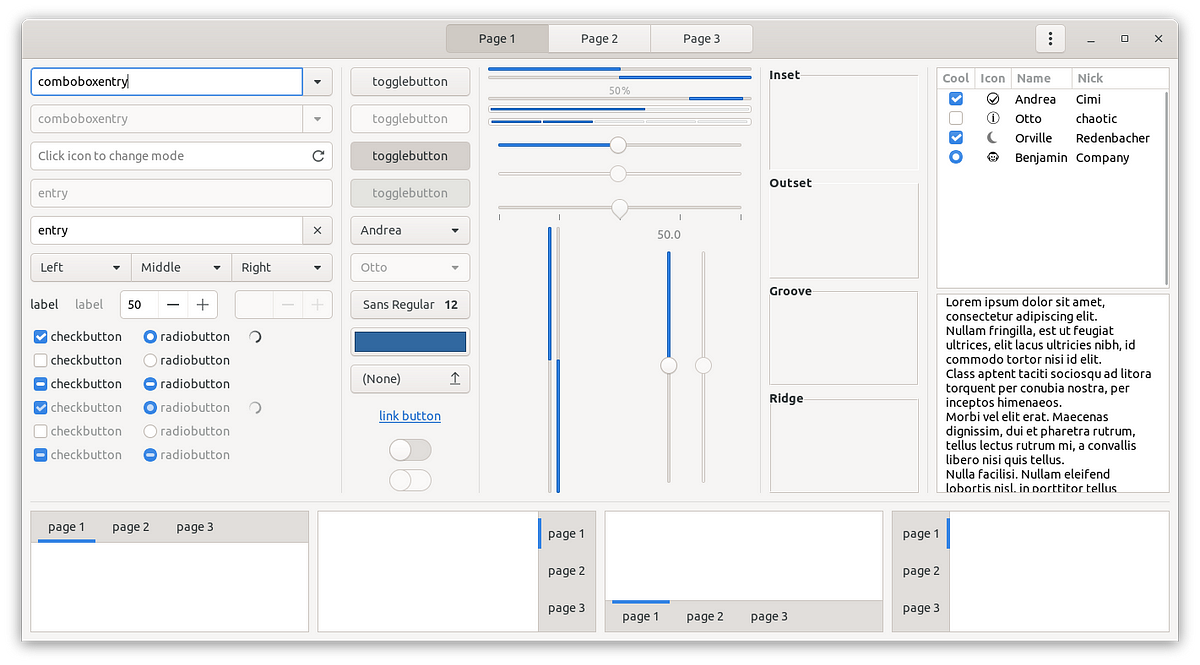Click the crescent moon icon in Orville row
This screenshot has height=665, width=1200.
tap(993, 138)
